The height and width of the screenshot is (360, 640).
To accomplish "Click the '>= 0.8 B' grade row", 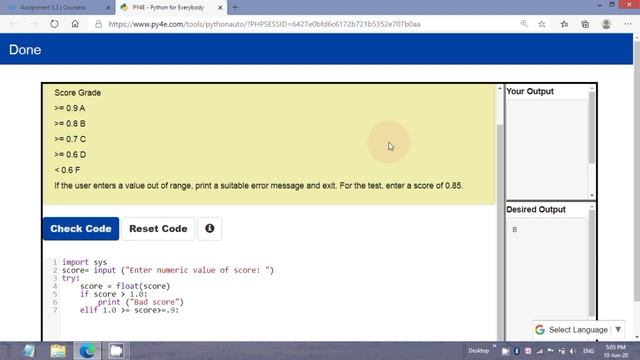I will [70, 124].
